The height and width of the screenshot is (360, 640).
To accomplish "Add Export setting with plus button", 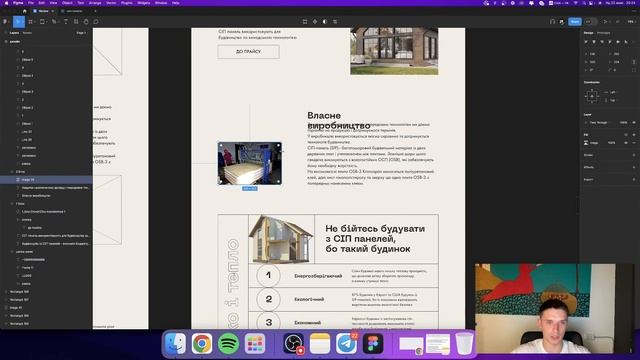I will tap(634, 180).
